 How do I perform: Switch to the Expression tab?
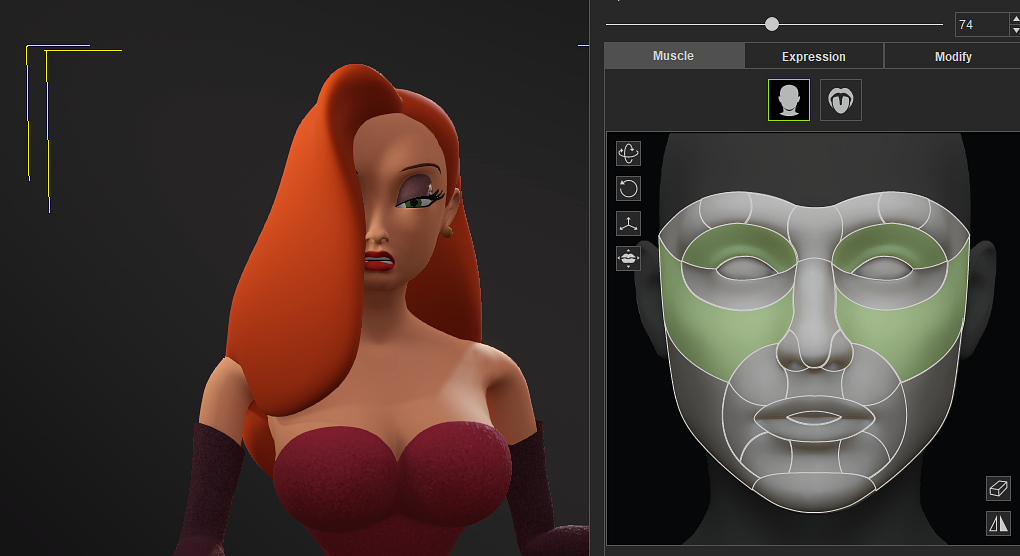pyautogui.click(x=813, y=57)
